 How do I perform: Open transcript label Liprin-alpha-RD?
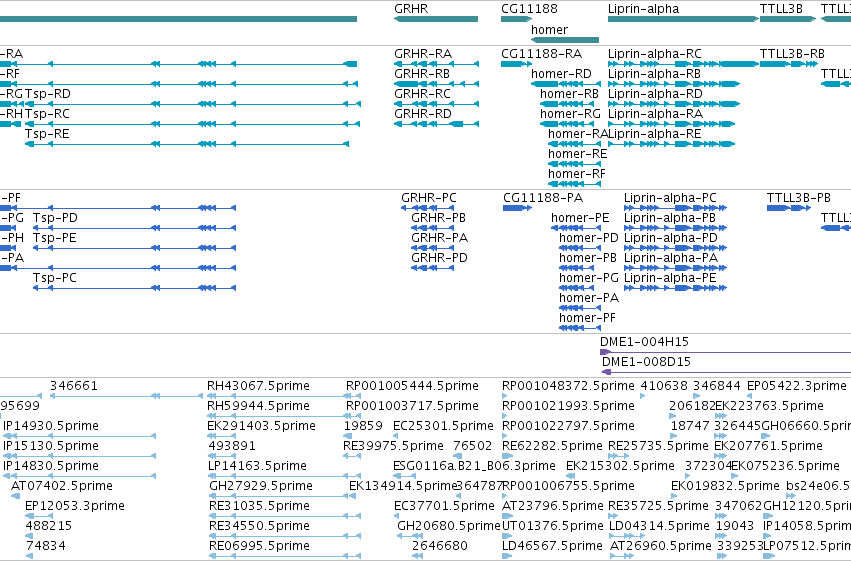655,94
